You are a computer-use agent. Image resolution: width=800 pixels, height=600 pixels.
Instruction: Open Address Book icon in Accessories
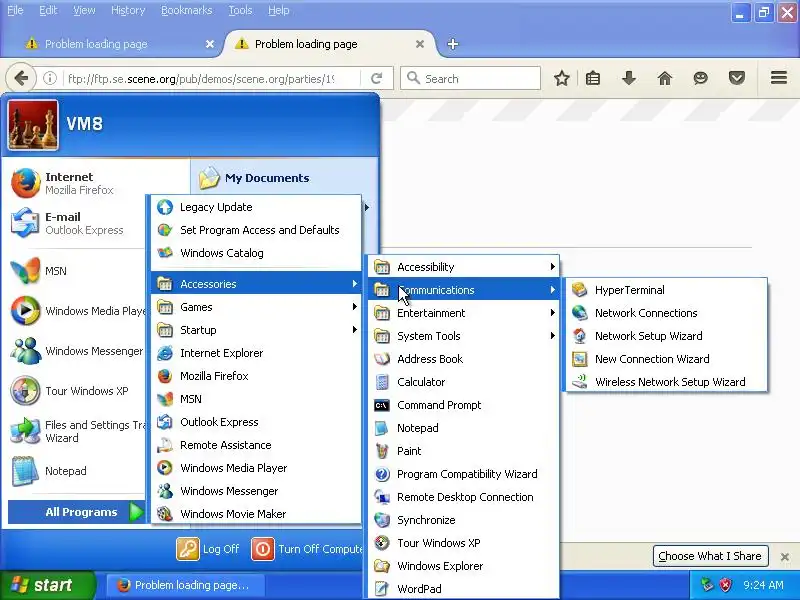click(382, 359)
